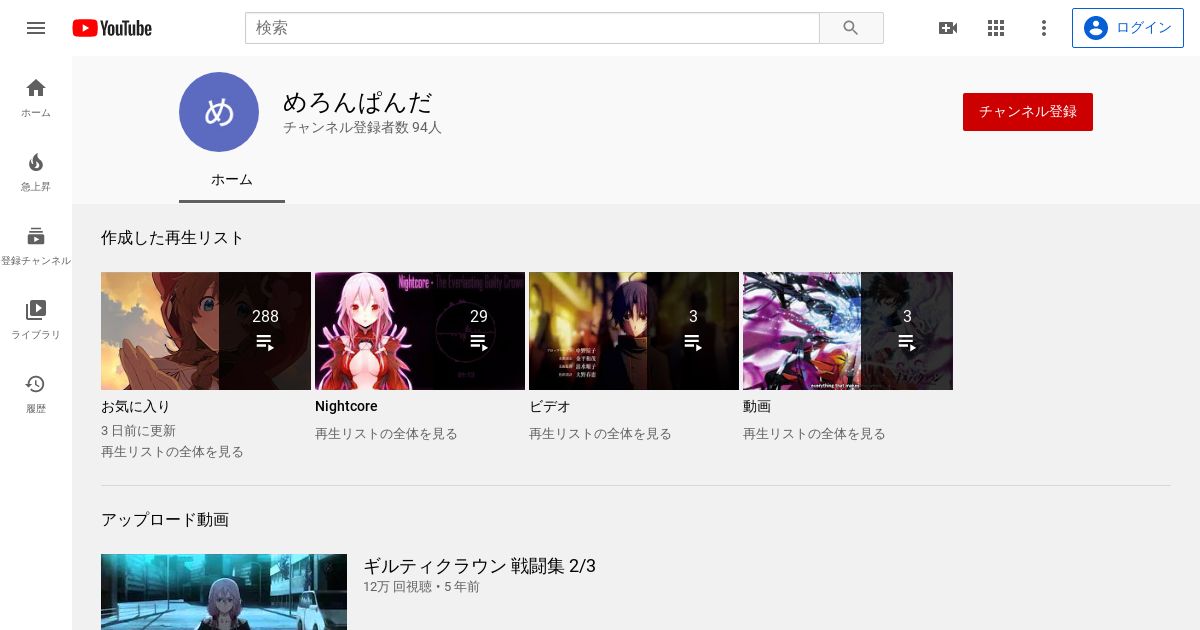
Task: Open the お気に入り playlist thumbnail
Action: pos(206,331)
